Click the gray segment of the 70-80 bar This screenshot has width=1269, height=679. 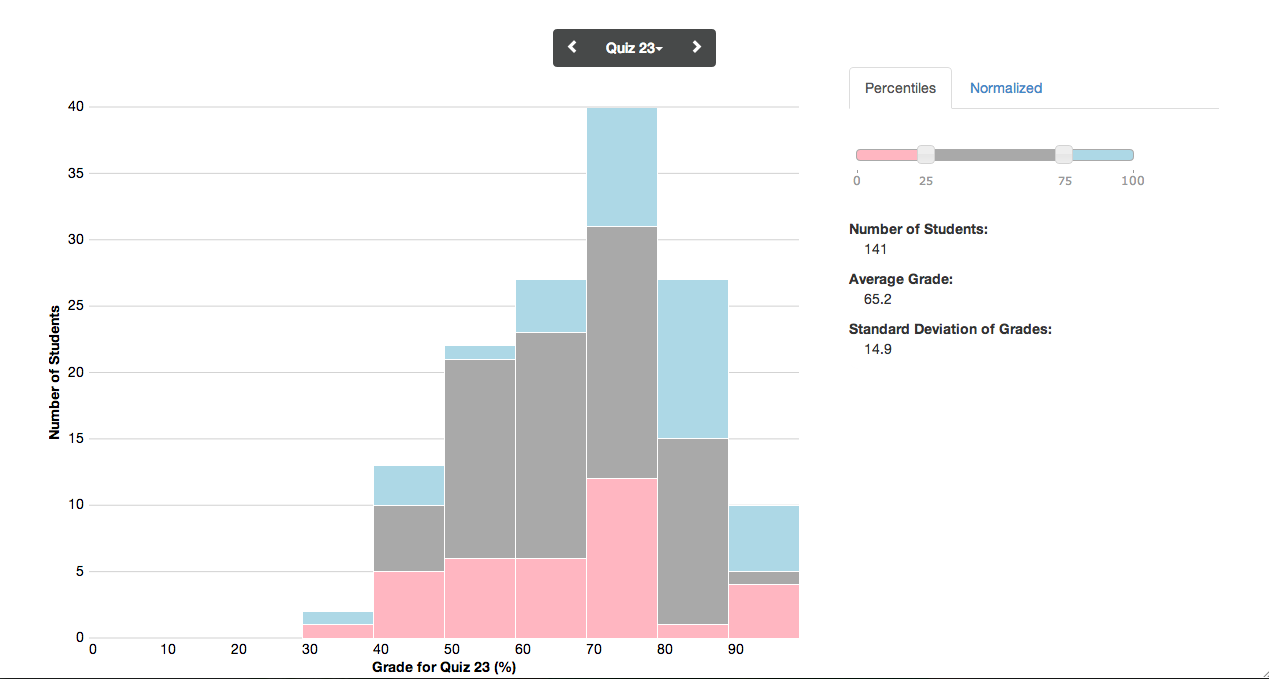[622, 352]
